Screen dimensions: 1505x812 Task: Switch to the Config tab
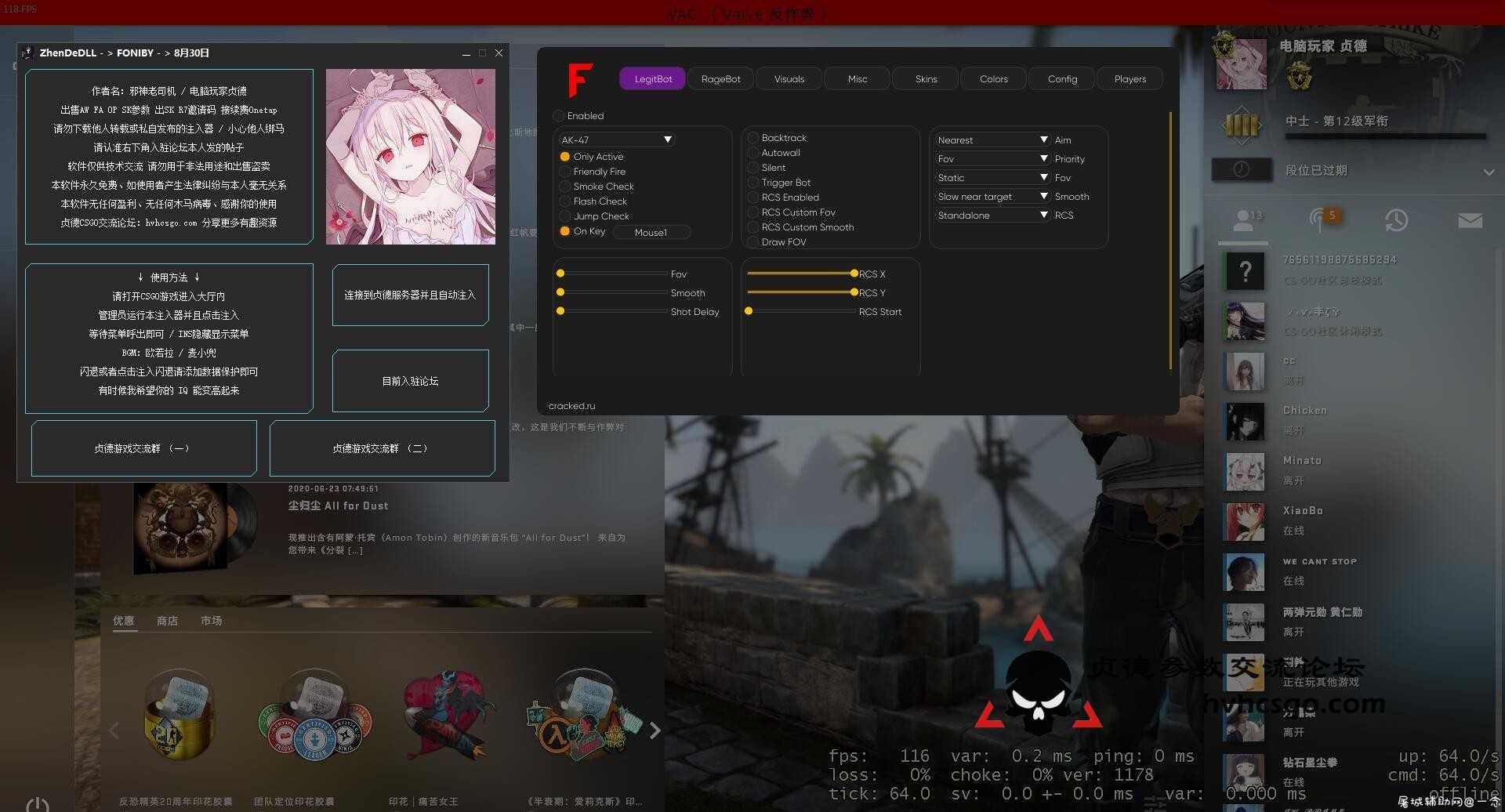click(1062, 79)
